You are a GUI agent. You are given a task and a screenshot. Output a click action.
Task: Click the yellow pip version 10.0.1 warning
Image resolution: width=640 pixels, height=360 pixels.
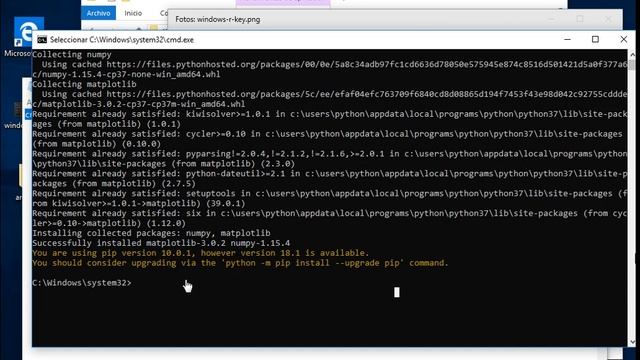(x=200, y=253)
